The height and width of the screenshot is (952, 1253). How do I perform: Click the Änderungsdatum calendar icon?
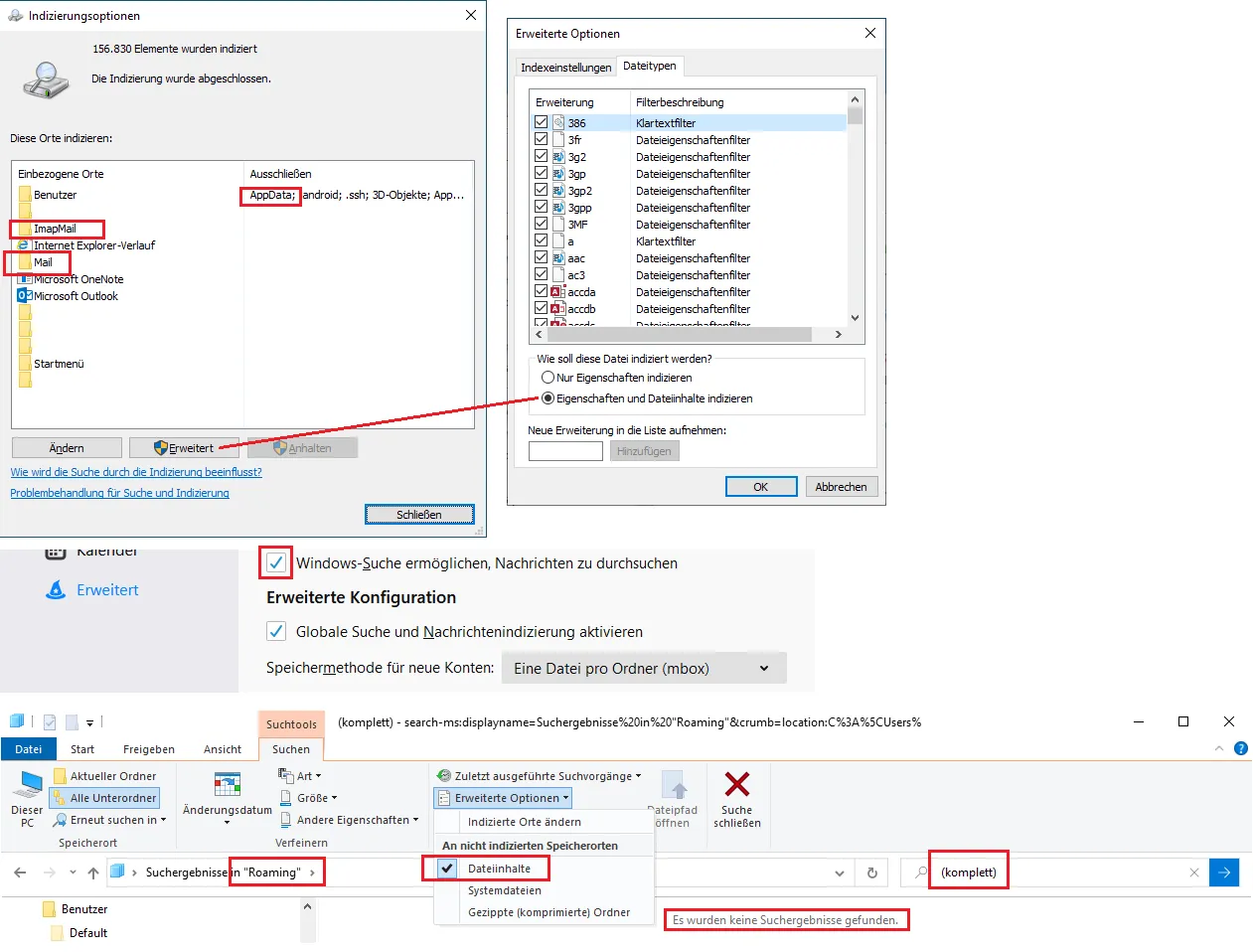[x=228, y=784]
